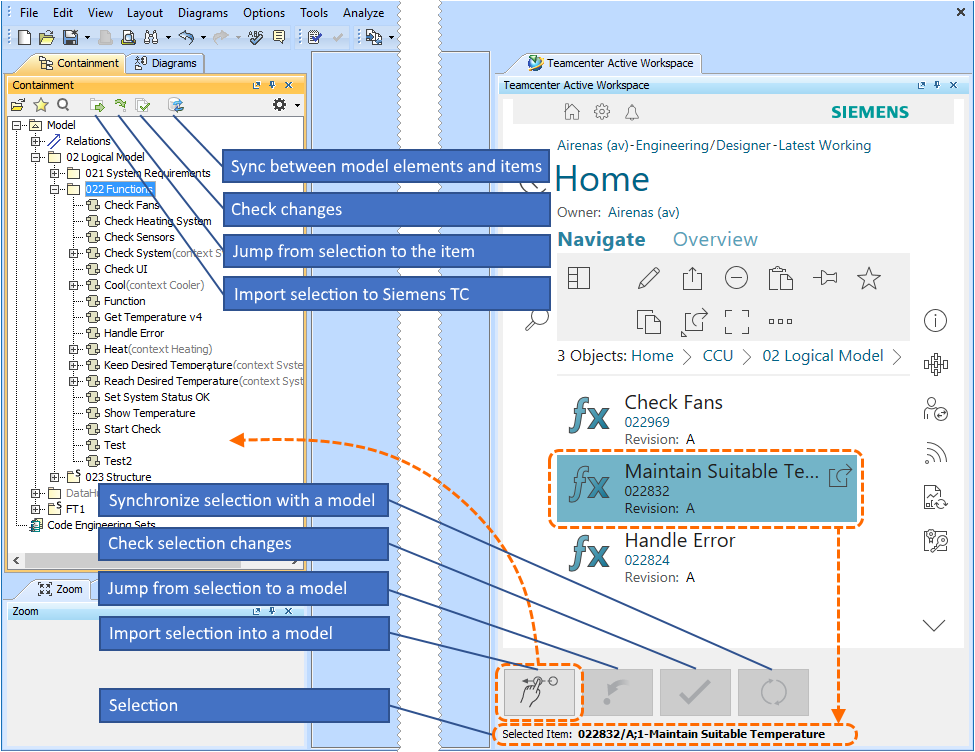The width and height of the screenshot is (975, 752).
Task: Toggle pin on the Zoom panel header
Action: pos(272,611)
